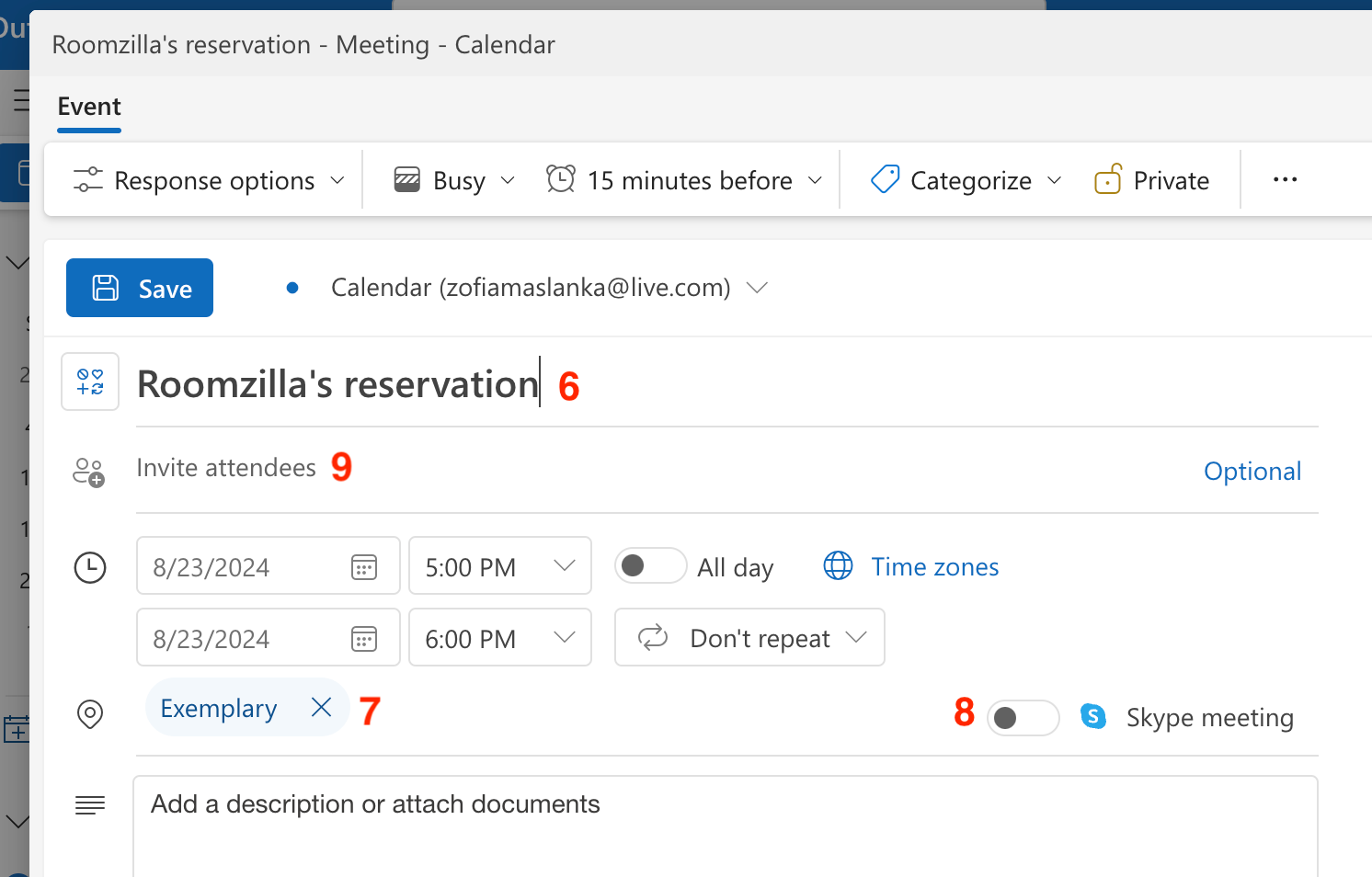Image resolution: width=1372 pixels, height=877 pixels.
Task: Expand the Categorize dropdown
Action: (966, 180)
